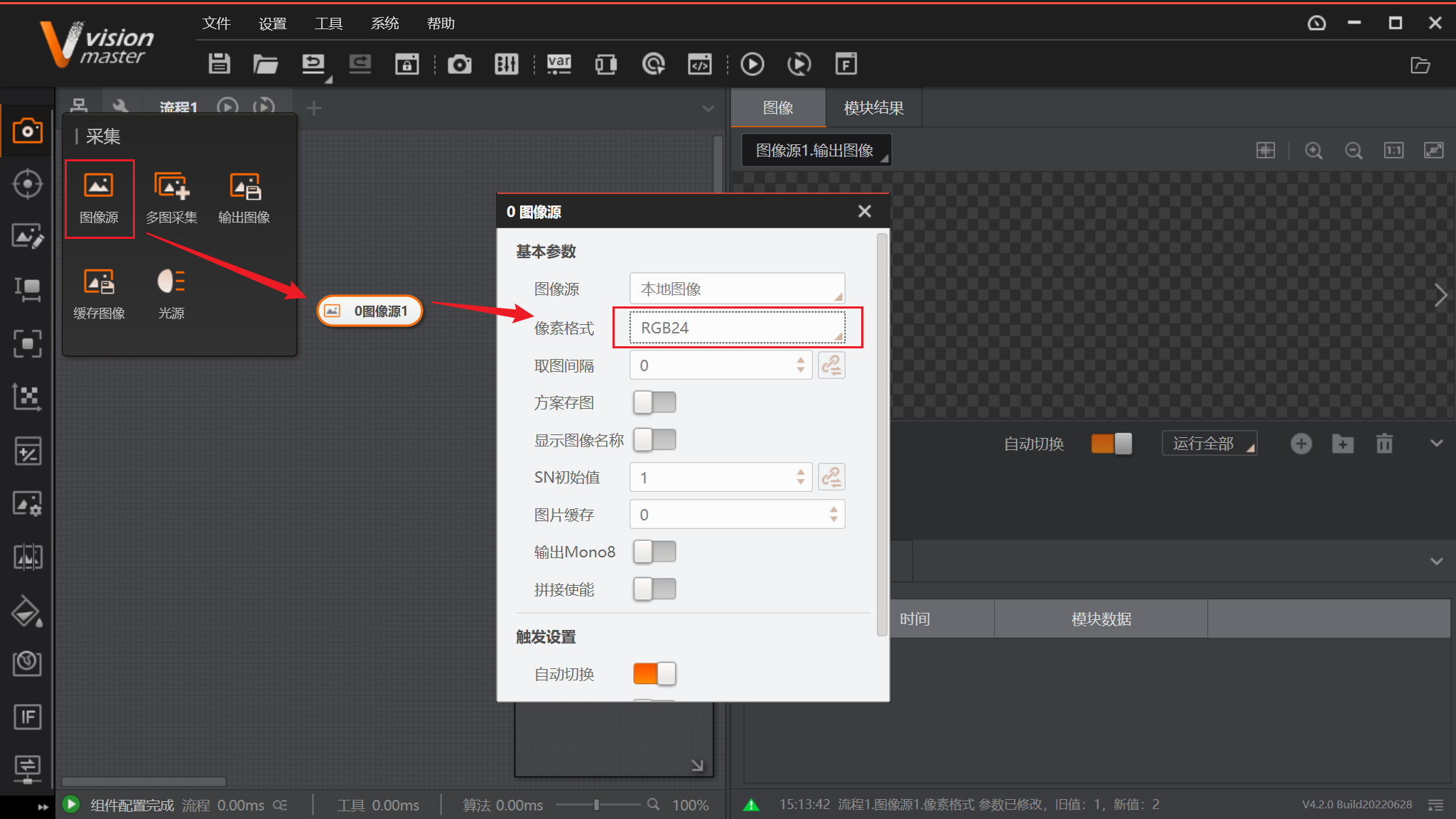Viewport: 1456px width, 819px height.
Task: Open the 像素格式 RGB24 dropdown
Action: coord(737,328)
